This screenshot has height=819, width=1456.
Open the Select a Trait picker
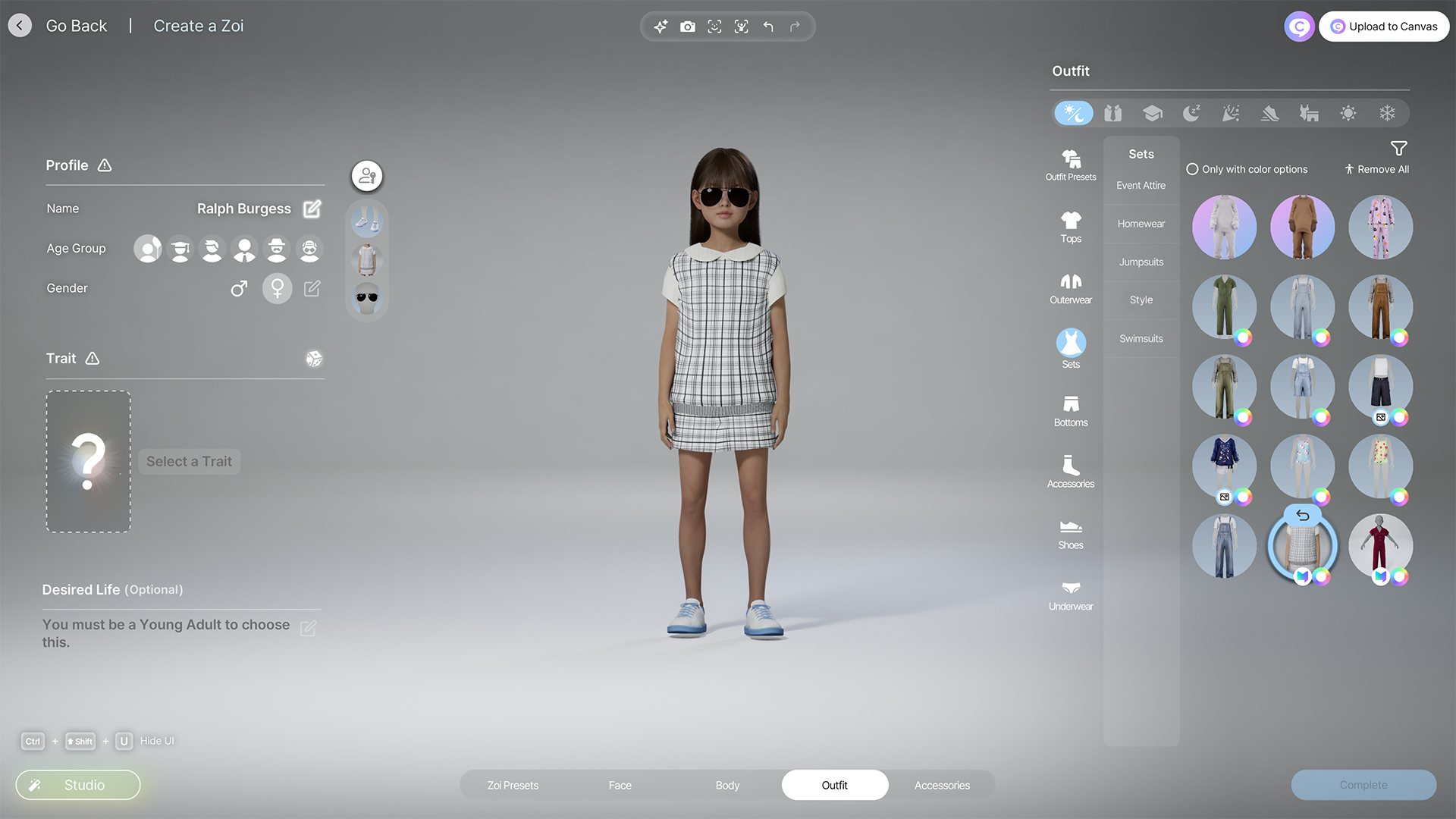point(189,461)
